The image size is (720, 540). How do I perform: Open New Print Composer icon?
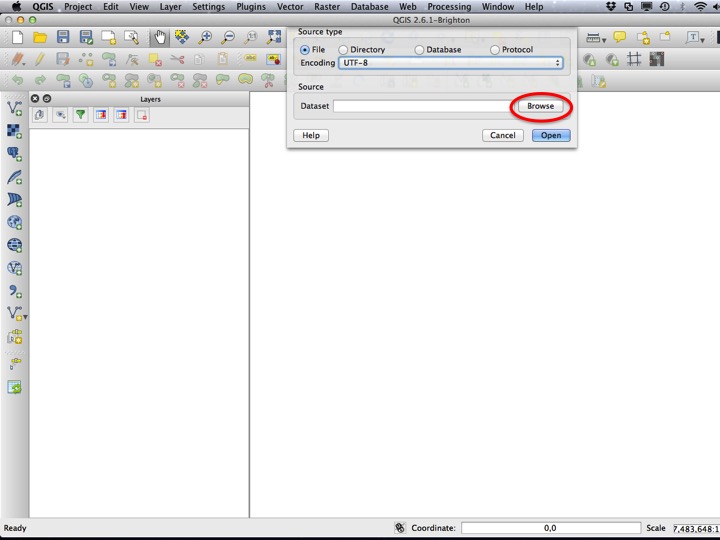tap(109, 37)
